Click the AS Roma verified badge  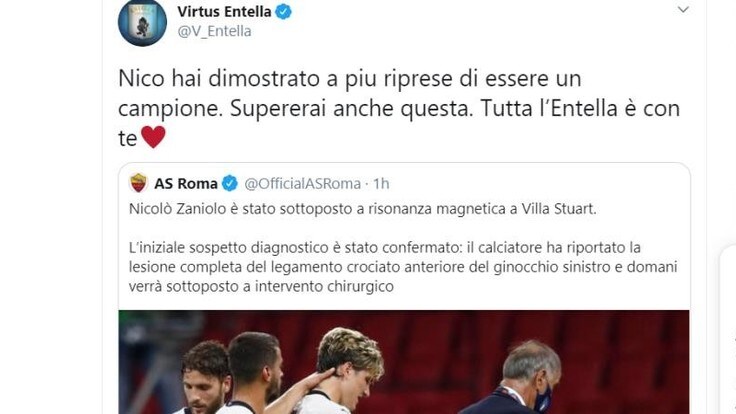coord(230,184)
